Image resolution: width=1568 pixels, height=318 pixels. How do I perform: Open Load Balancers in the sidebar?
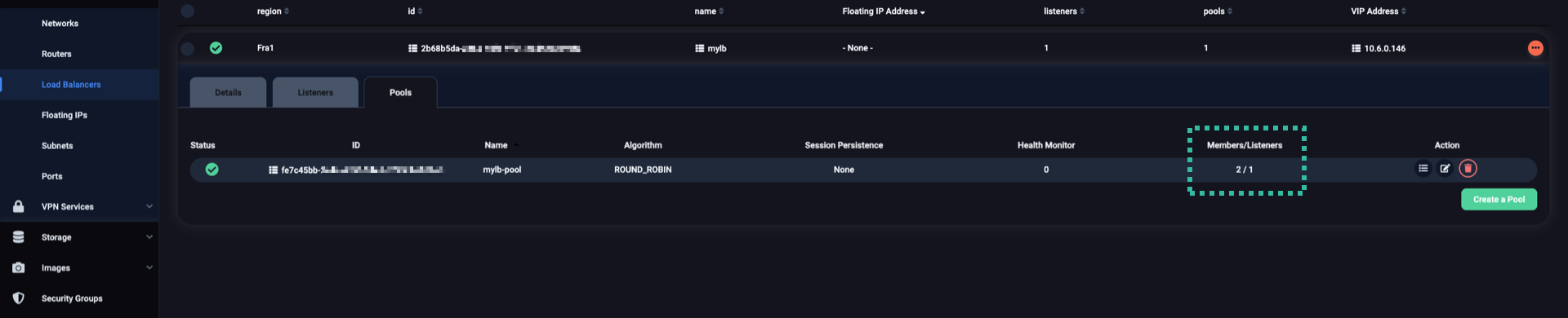pyautogui.click(x=71, y=85)
